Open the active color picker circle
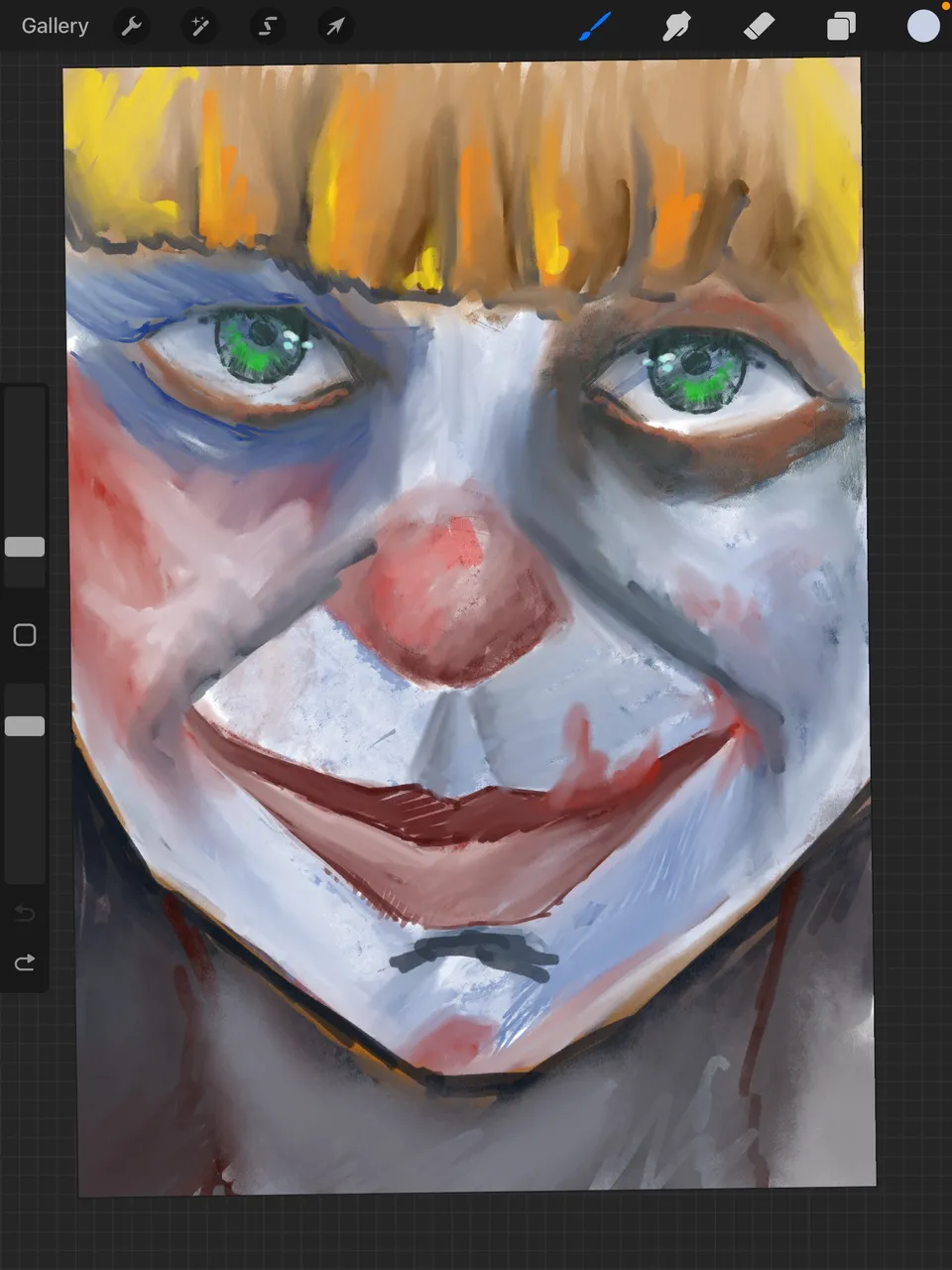This screenshot has height=1270, width=952. click(923, 27)
